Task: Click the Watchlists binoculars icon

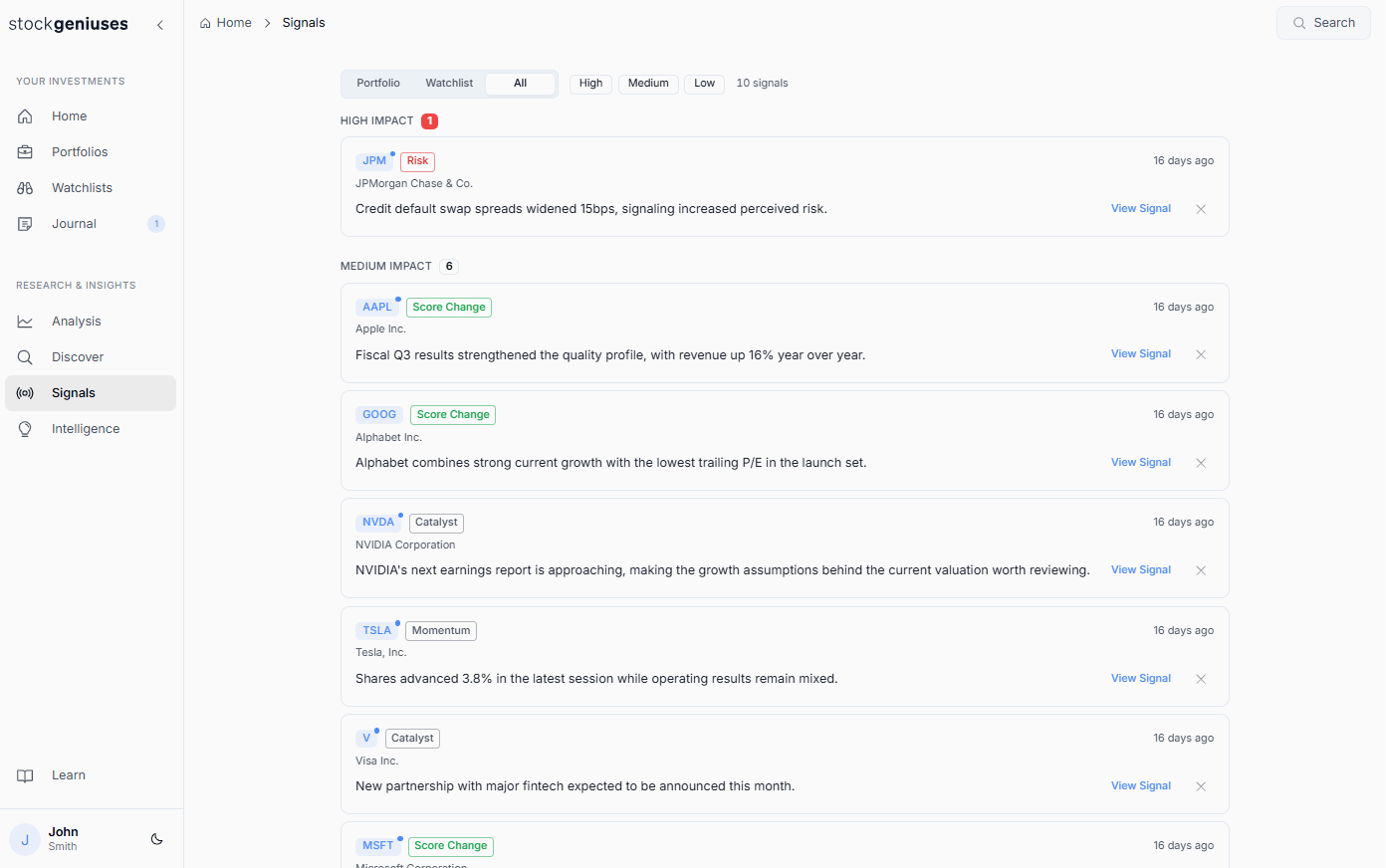Action: click(x=25, y=188)
